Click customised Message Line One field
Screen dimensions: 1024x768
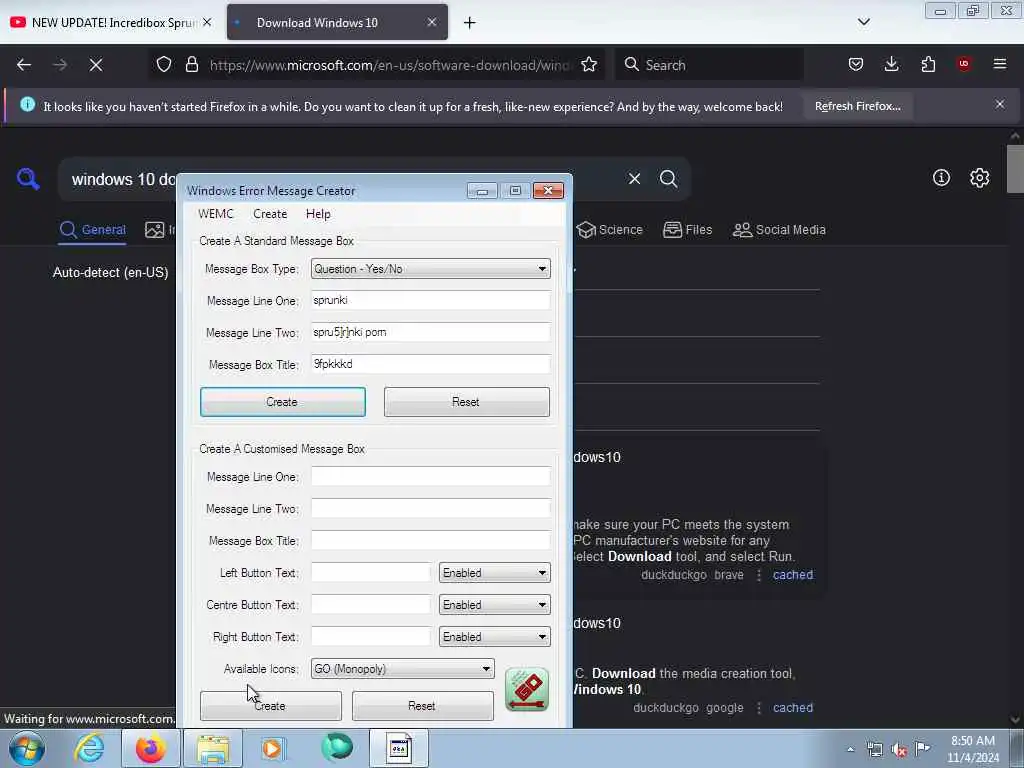click(430, 476)
